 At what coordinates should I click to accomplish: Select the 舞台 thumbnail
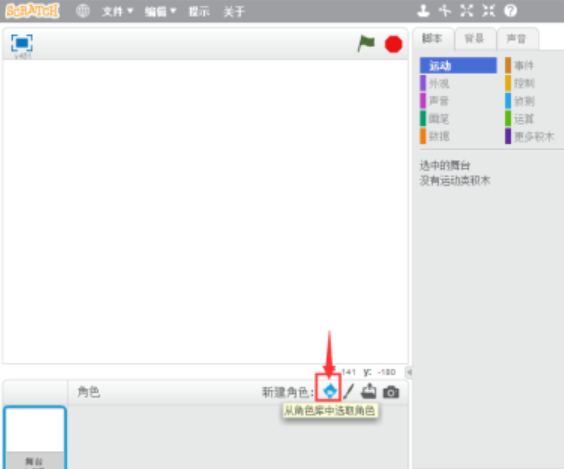click(35, 438)
